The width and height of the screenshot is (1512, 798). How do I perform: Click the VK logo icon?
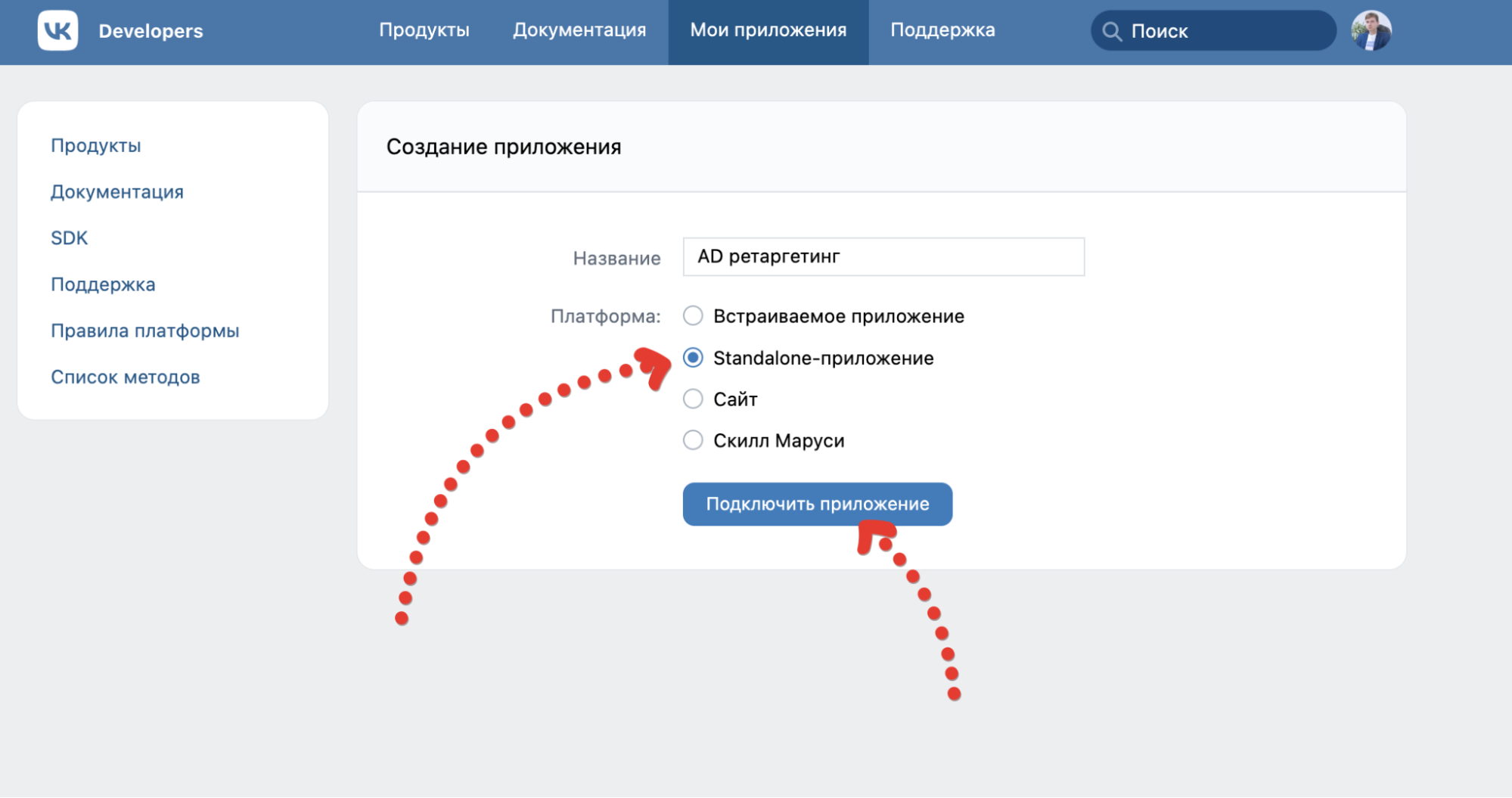57,30
